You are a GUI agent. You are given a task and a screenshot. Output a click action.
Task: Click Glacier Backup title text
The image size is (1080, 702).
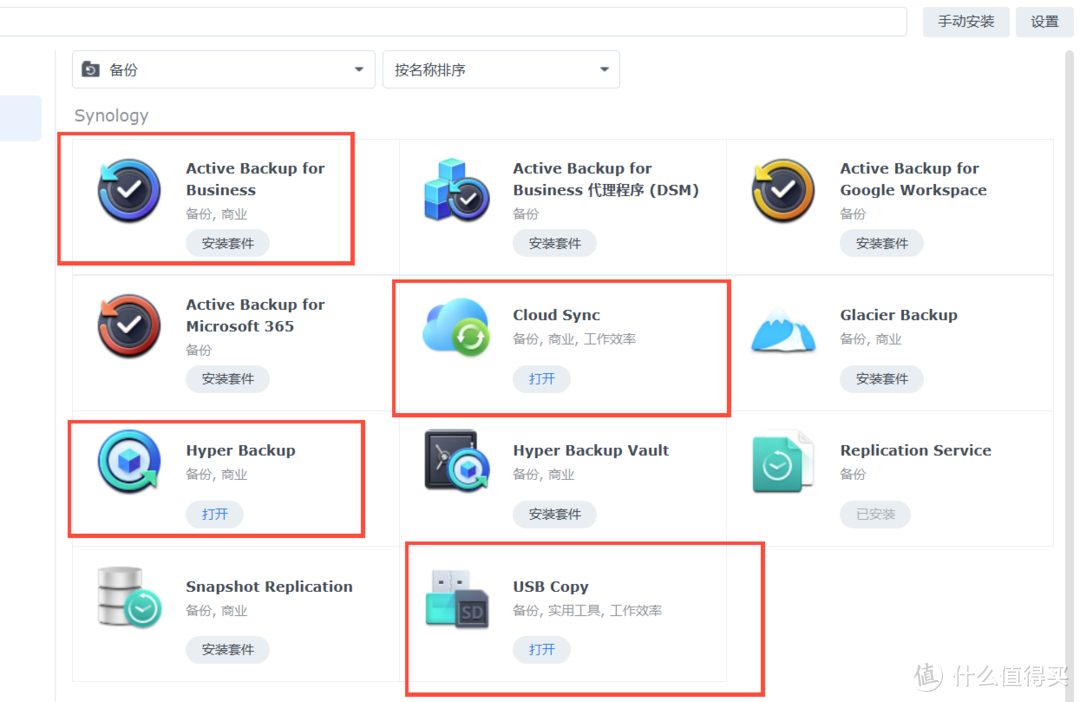click(x=898, y=315)
